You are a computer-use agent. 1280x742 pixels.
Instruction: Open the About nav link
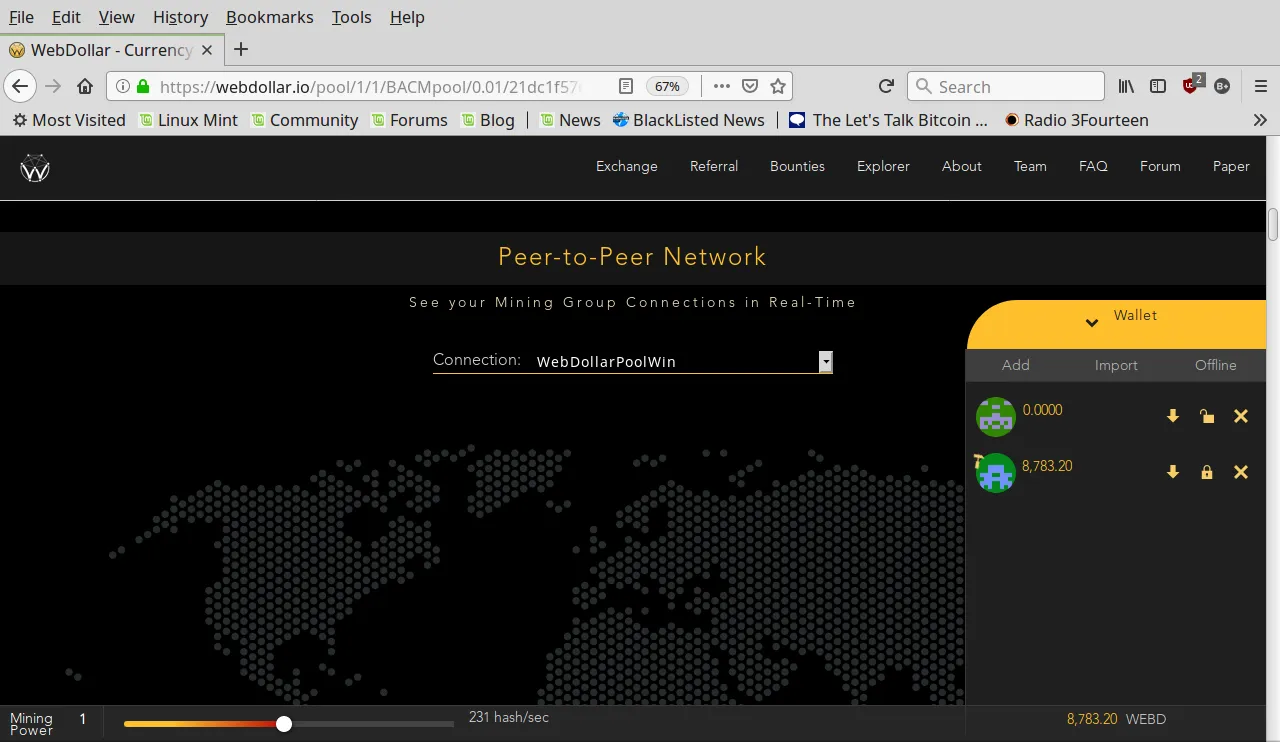[962, 166]
